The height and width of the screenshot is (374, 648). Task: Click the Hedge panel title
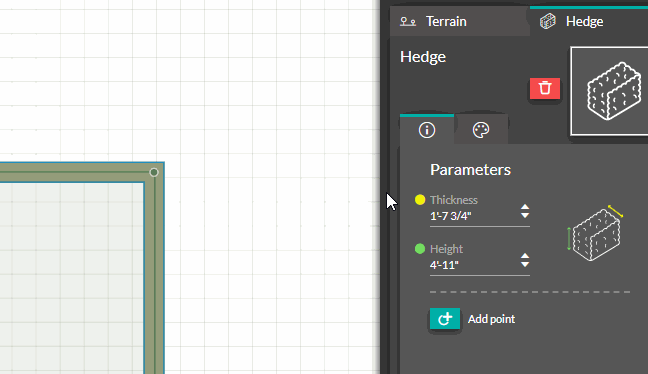coord(423,57)
